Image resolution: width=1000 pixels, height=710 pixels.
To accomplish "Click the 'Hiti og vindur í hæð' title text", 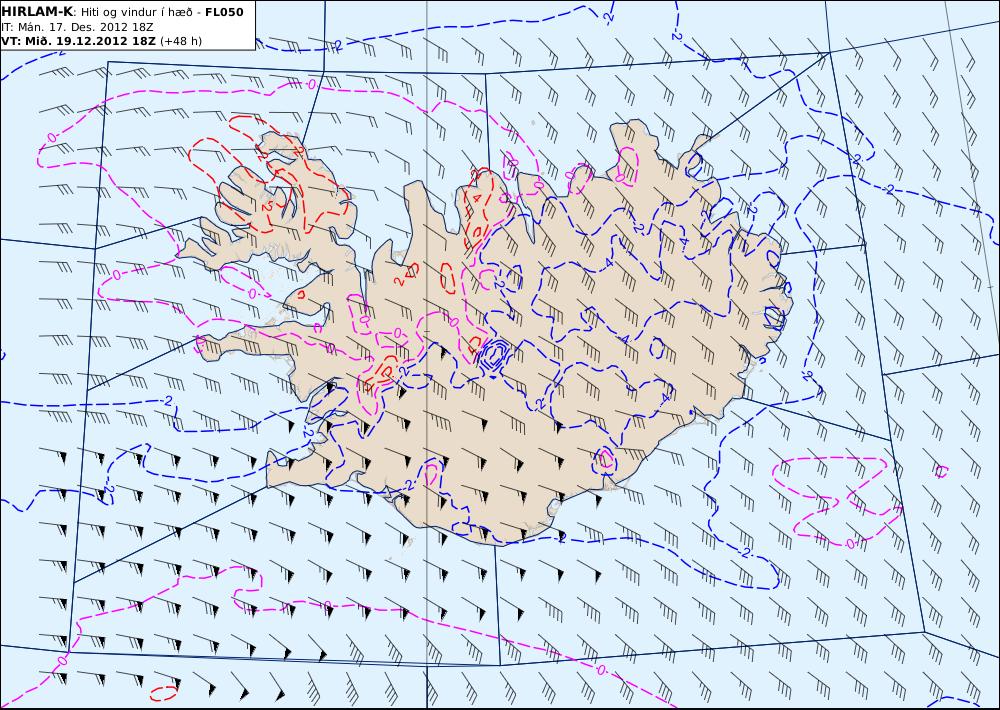I will click(x=136, y=12).
